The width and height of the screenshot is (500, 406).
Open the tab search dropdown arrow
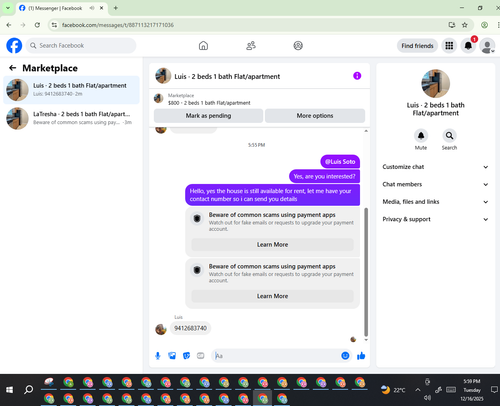coord(8,8)
